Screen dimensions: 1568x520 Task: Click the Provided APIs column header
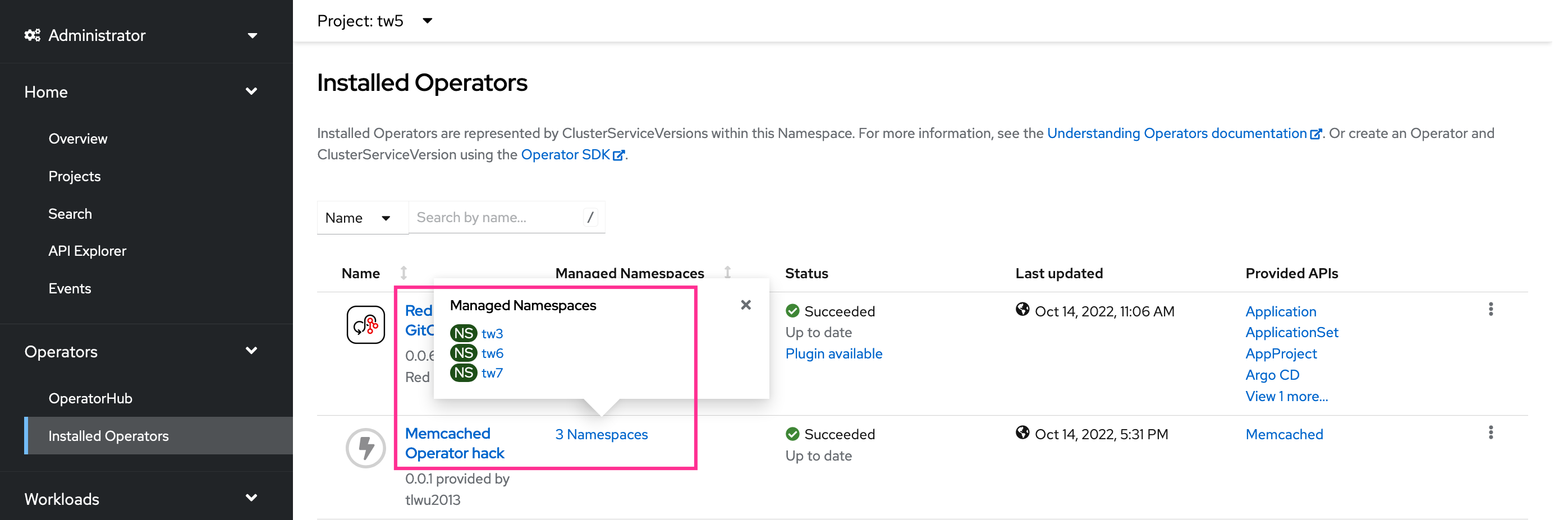point(1292,274)
